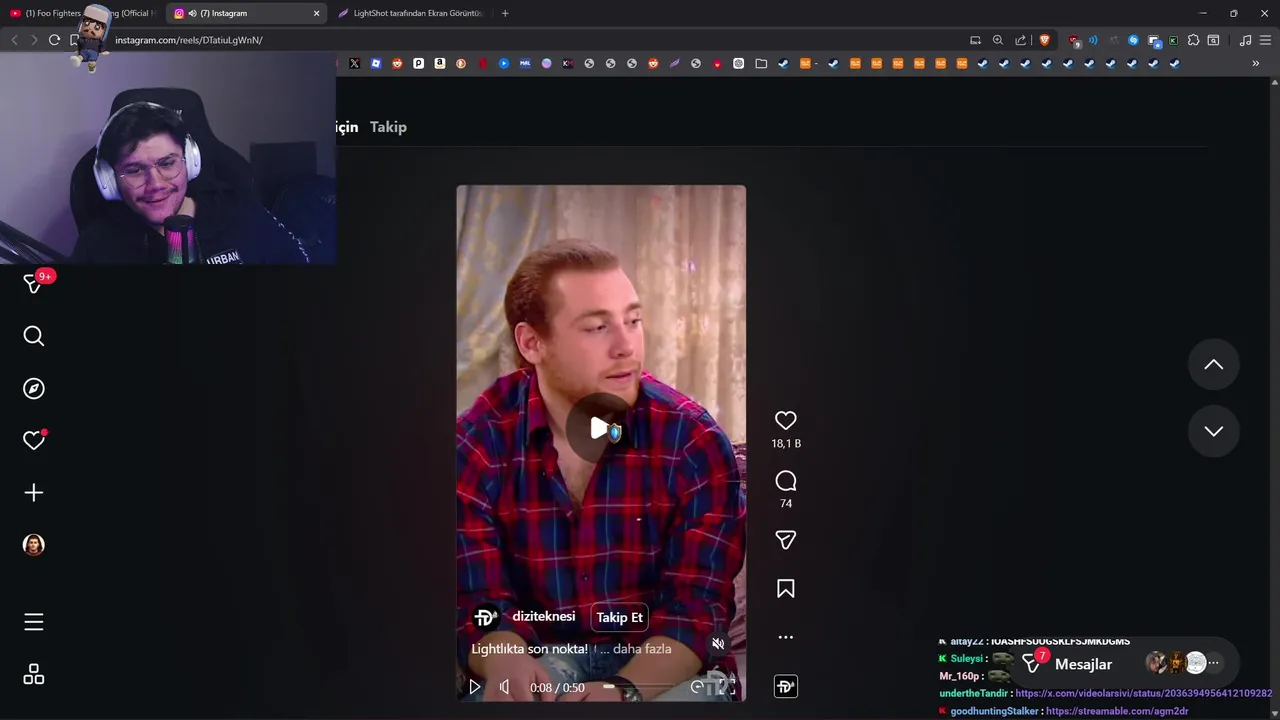Viewport: 1280px width, 720px height.
Task: Click the video volume speaker control
Action: pos(505,687)
